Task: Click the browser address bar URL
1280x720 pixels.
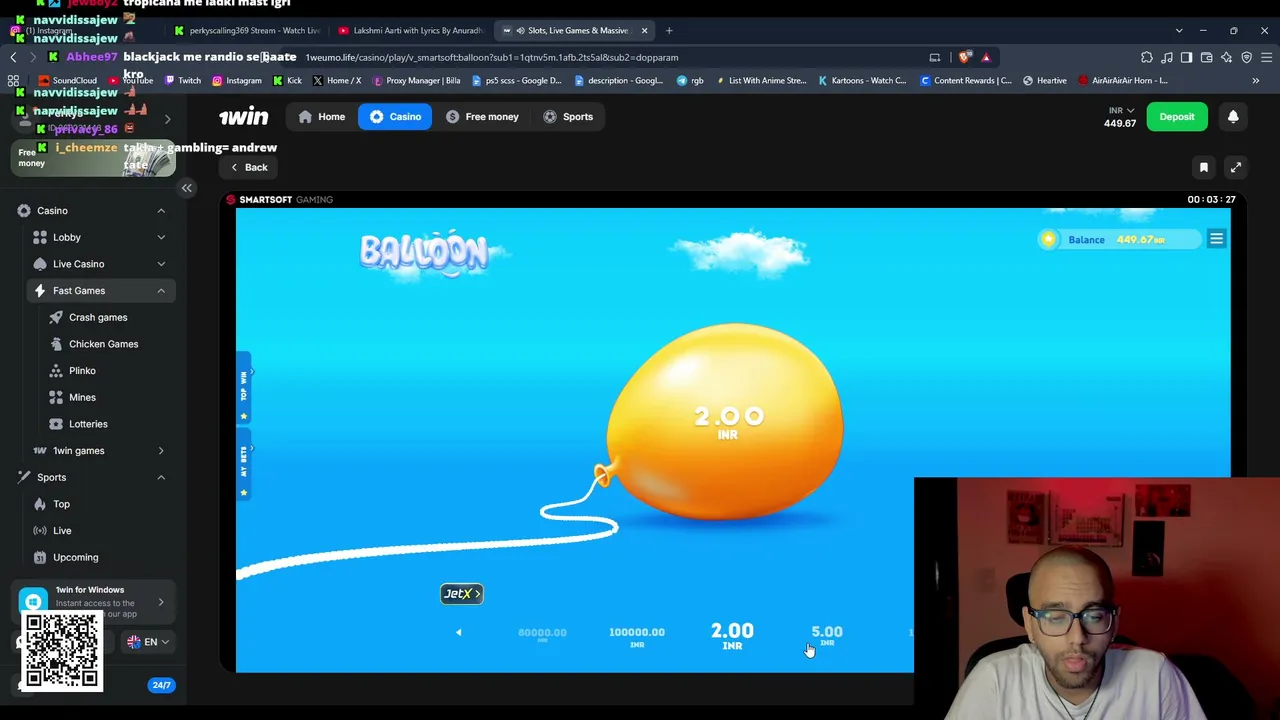Action: click(492, 58)
